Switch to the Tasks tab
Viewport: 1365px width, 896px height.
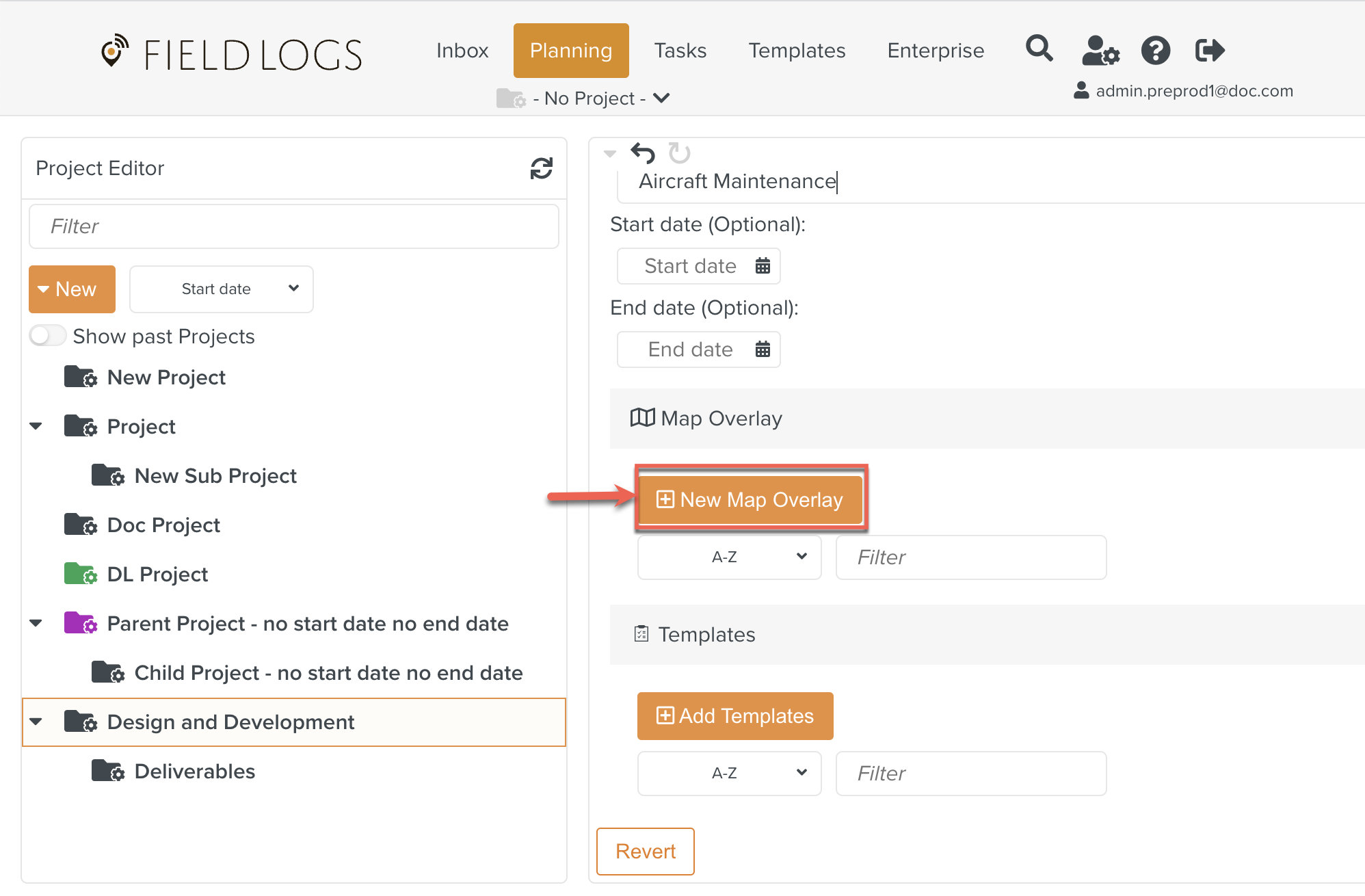tap(680, 51)
